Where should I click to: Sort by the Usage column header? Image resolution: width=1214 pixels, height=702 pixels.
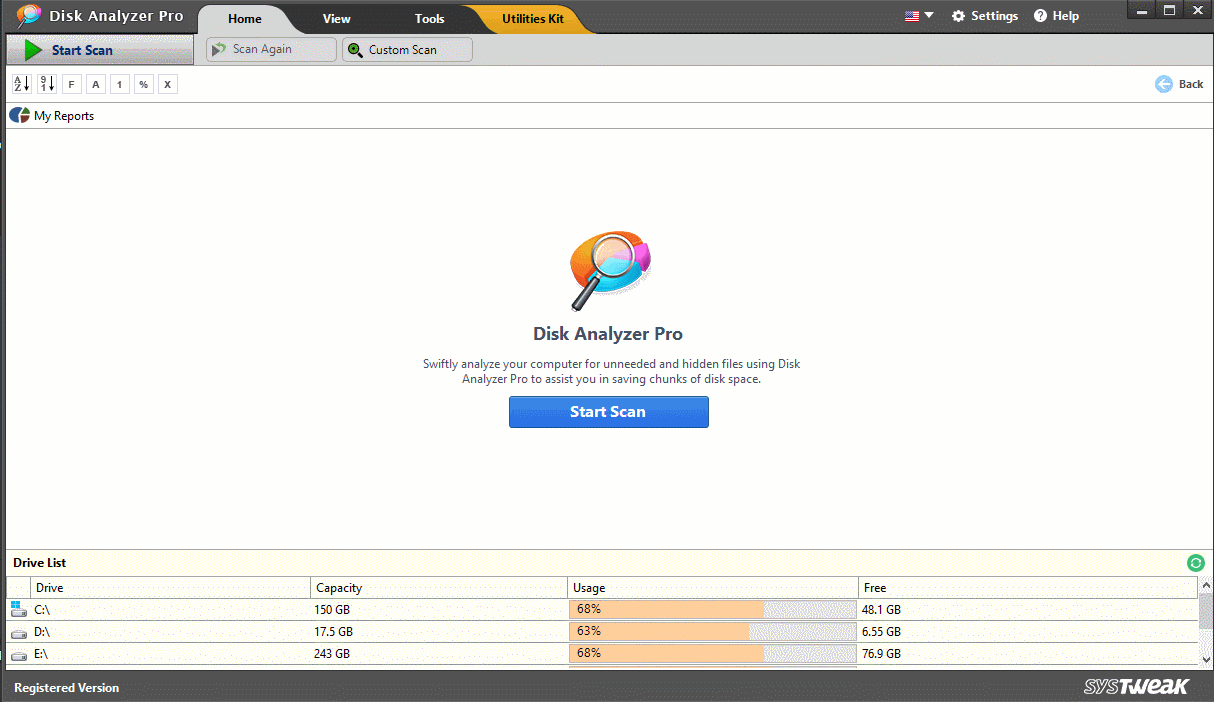point(713,588)
